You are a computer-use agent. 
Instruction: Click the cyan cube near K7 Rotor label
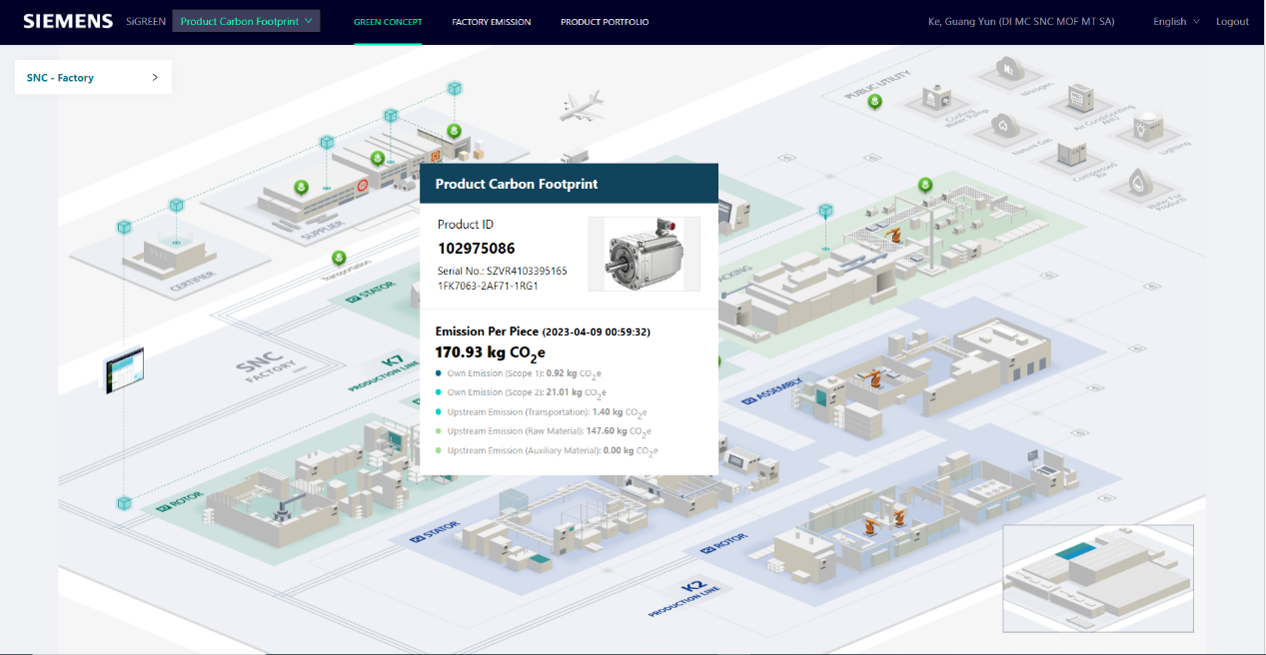pos(124,503)
